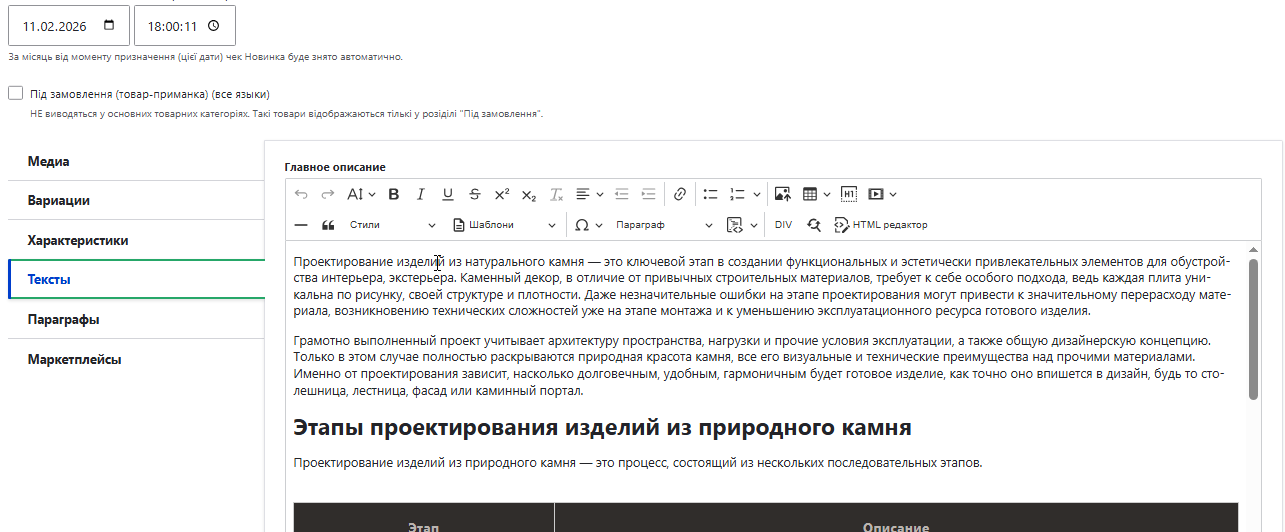
Task: Open the Параграф format dropdown
Action: (664, 225)
